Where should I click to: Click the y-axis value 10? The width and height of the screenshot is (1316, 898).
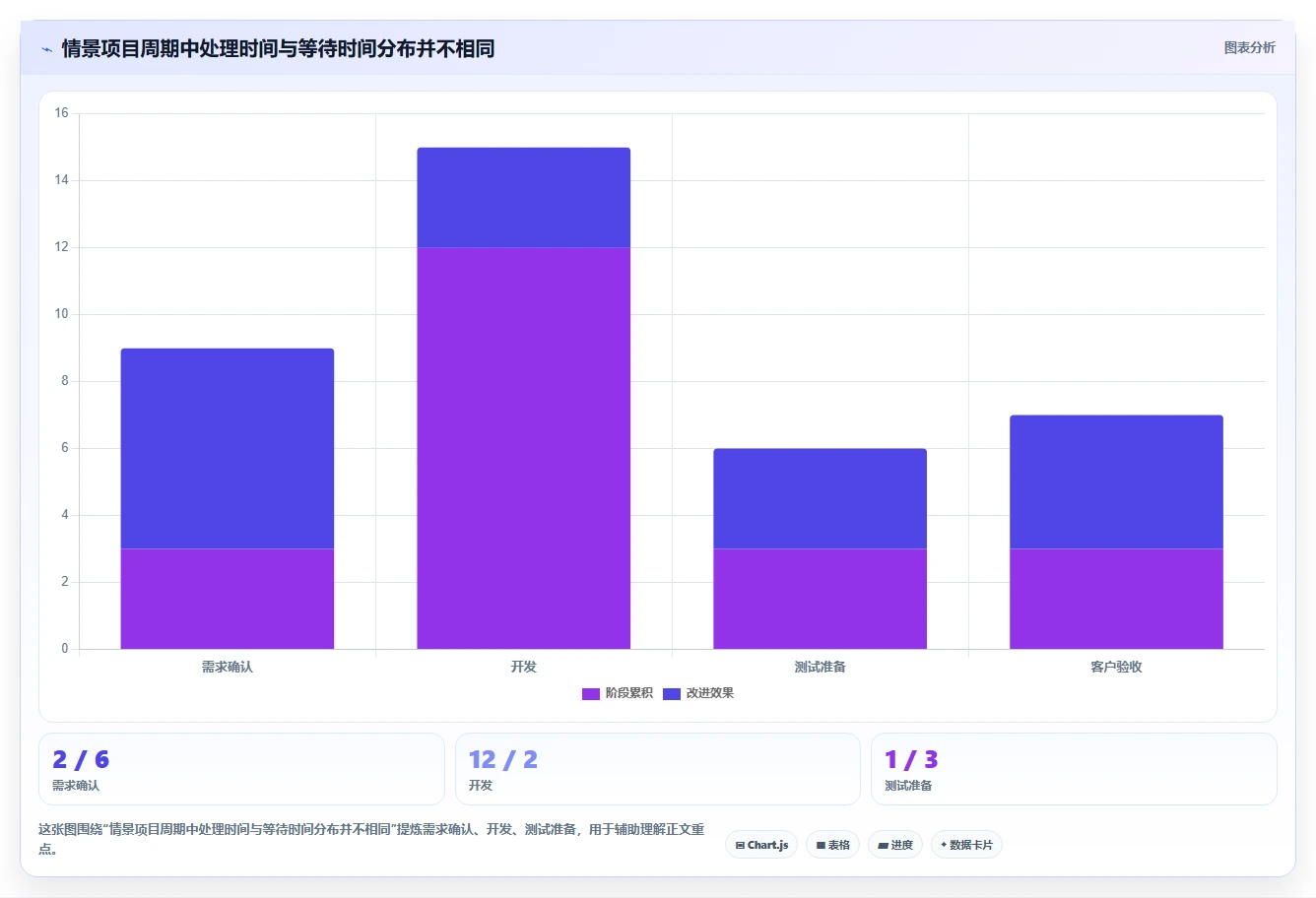[62, 314]
